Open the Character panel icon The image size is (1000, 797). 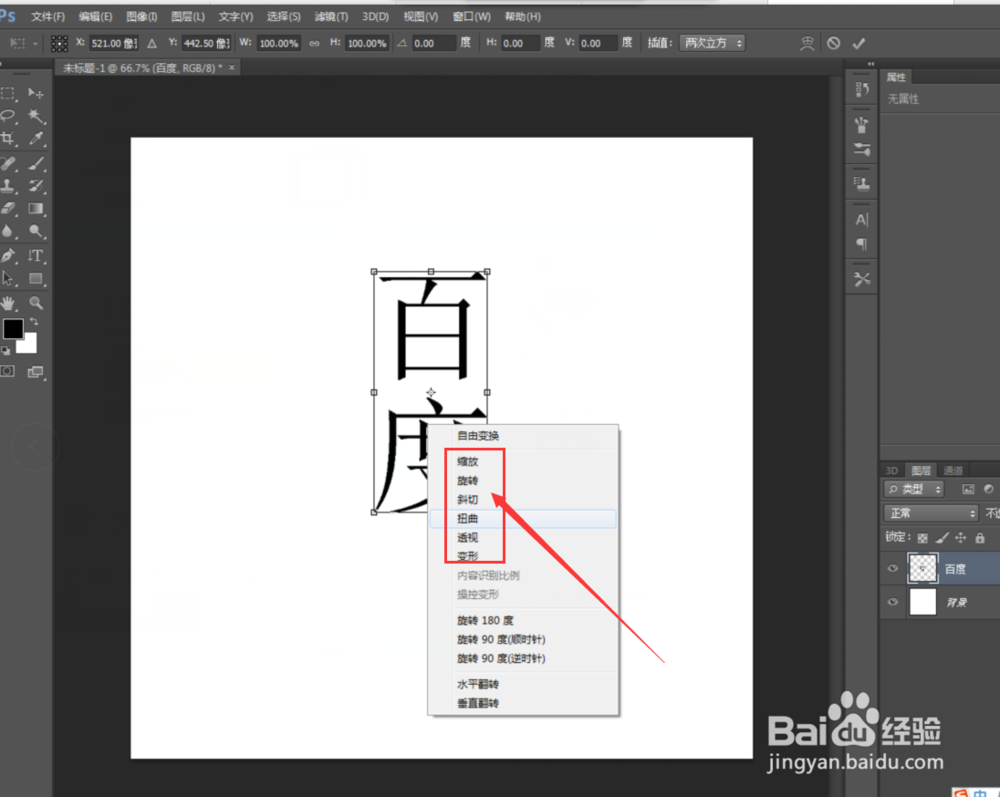[862, 220]
